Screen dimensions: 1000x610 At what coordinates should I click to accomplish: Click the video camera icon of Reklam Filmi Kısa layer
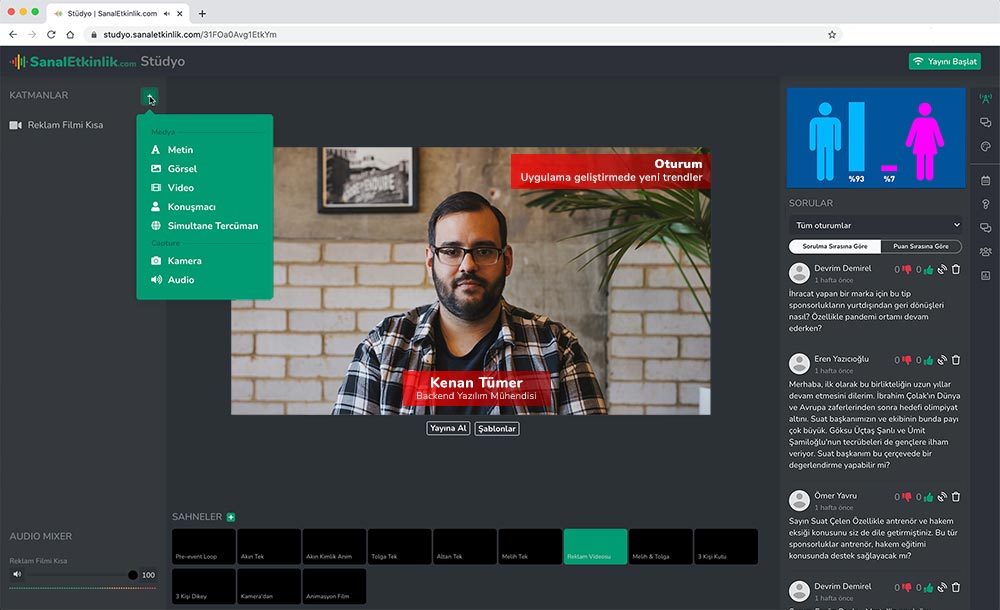(x=15, y=125)
